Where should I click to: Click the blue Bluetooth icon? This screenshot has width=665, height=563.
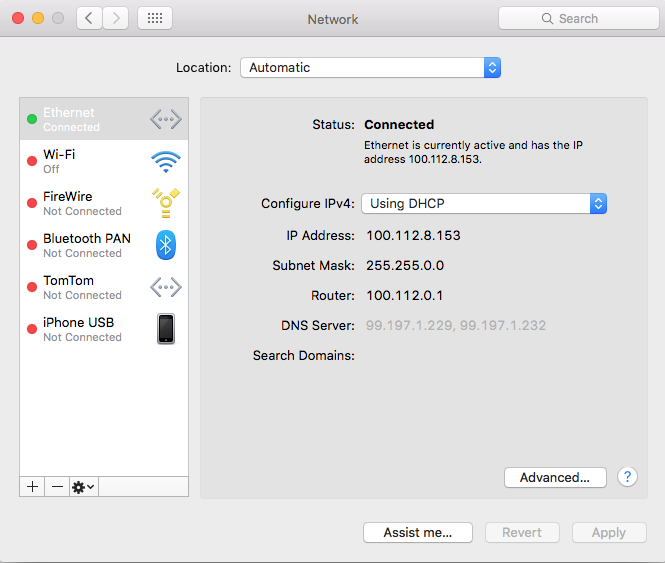(166, 245)
